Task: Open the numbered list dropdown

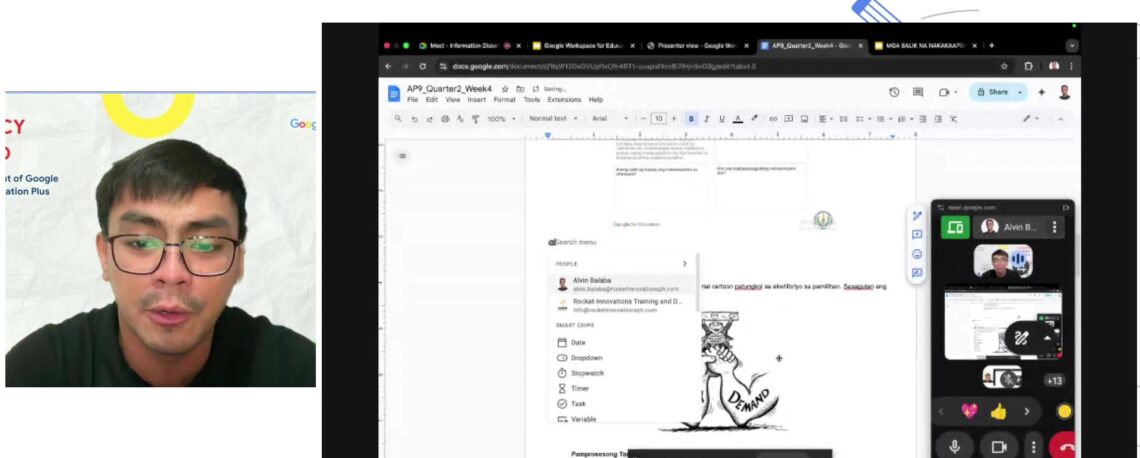Action: (904, 118)
